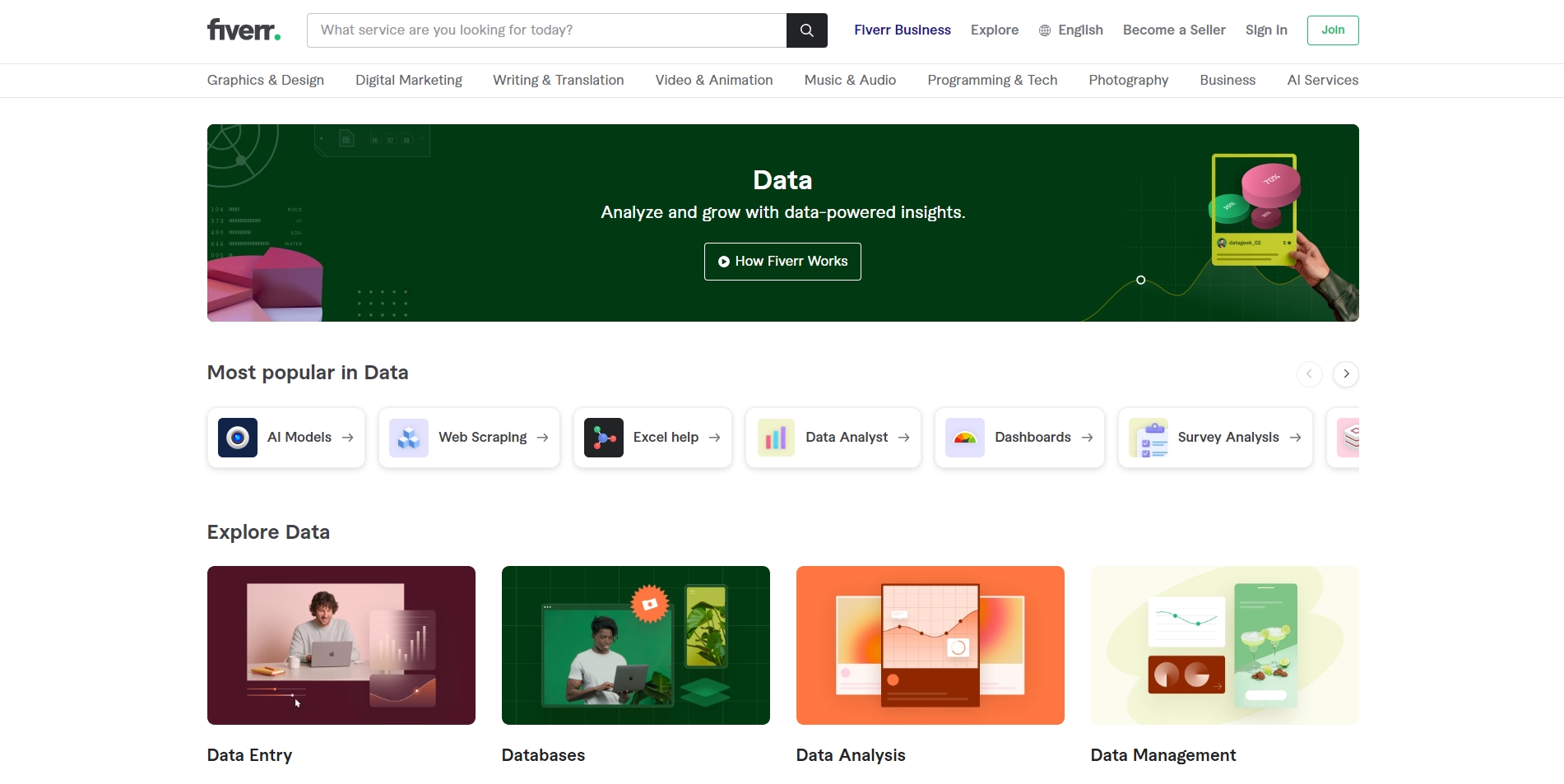Open Photography category
The width and height of the screenshot is (1564, 784).
pos(1129,80)
